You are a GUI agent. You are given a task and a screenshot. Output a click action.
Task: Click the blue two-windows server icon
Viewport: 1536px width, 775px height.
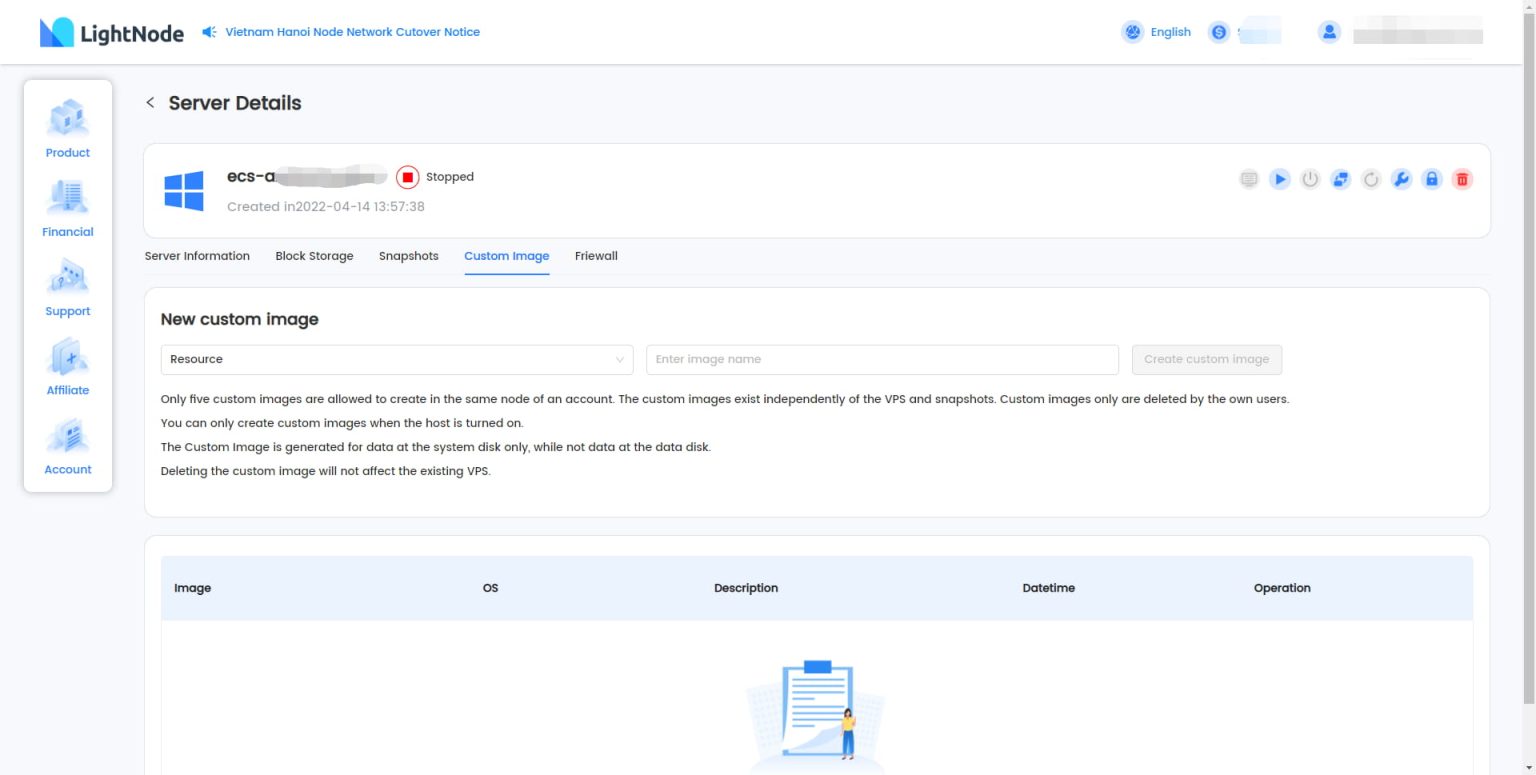tap(1340, 180)
